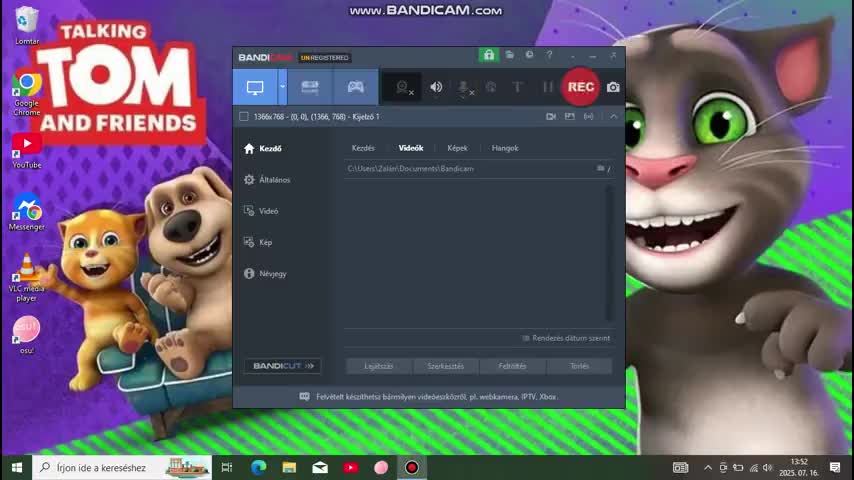Switch to HDMI device recording mode
The height and width of the screenshot is (480, 854).
[x=310, y=87]
